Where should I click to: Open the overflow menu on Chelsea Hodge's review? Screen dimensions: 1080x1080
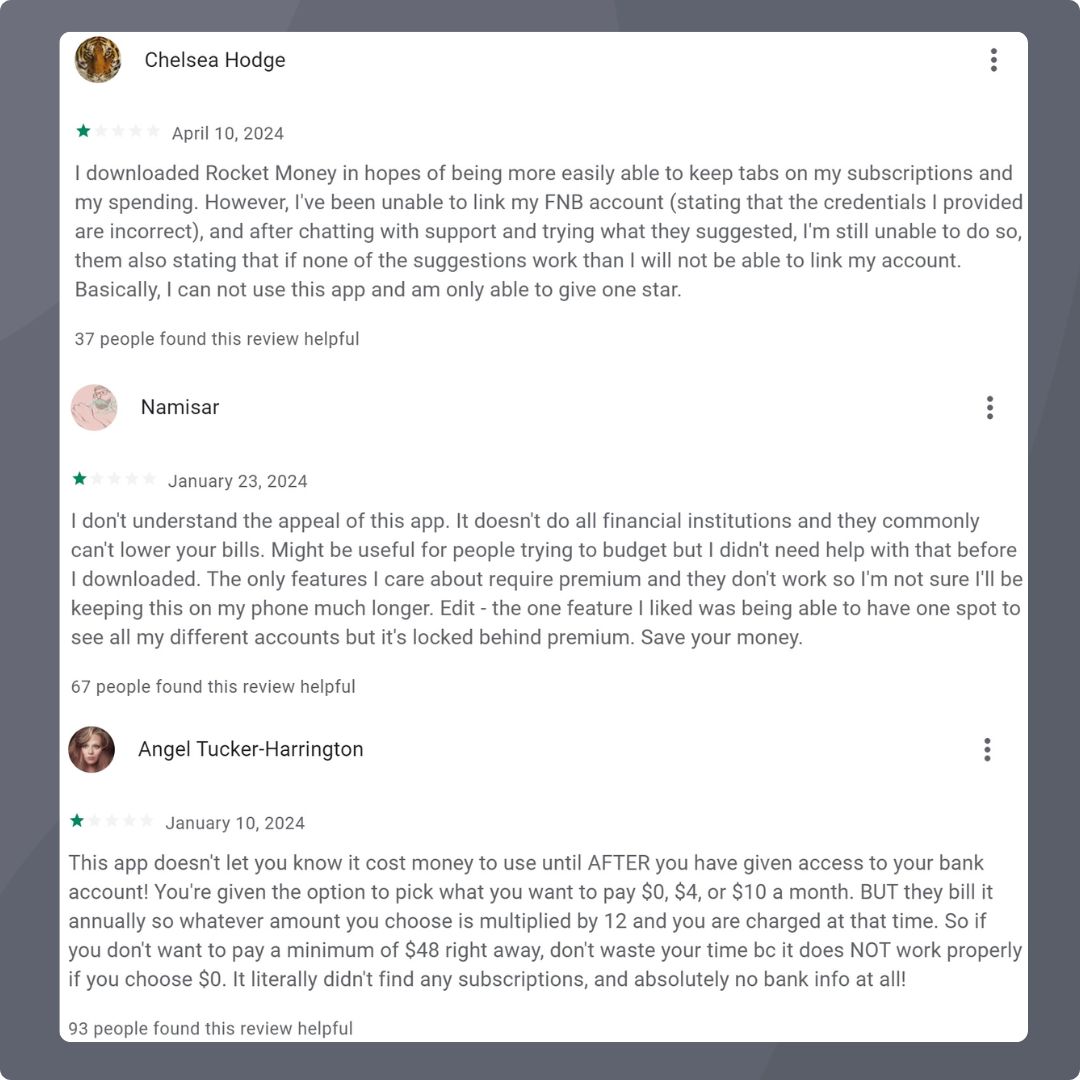[x=993, y=60]
